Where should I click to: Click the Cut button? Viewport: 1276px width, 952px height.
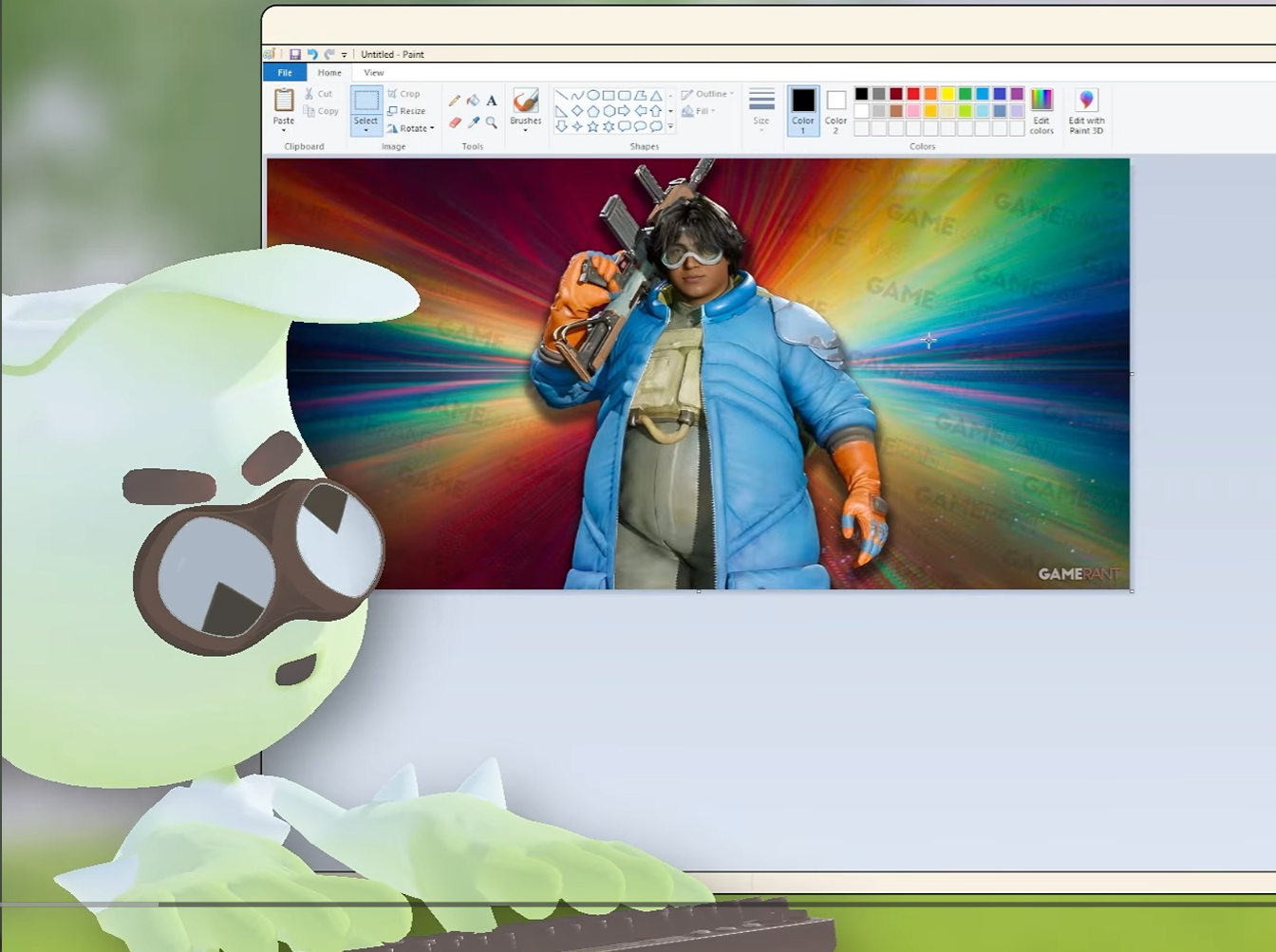pyautogui.click(x=318, y=94)
